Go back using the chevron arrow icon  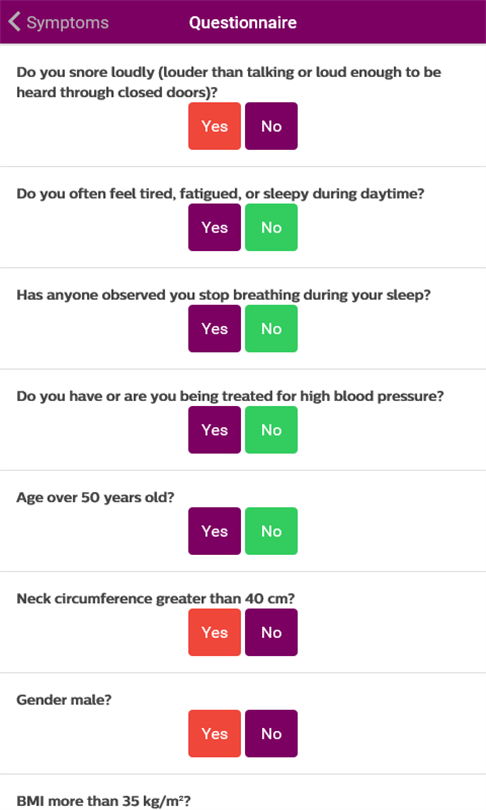tap(14, 22)
